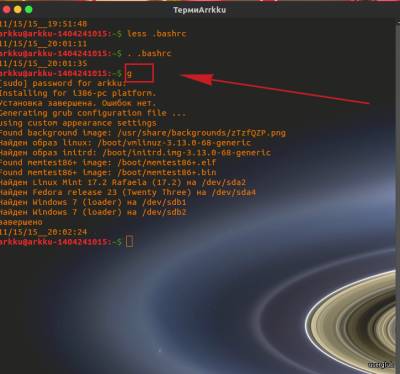Click the Windows 7 loader /dev/sdb2 line
This screenshot has height=374, width=400.
click(x=93, y=212)
